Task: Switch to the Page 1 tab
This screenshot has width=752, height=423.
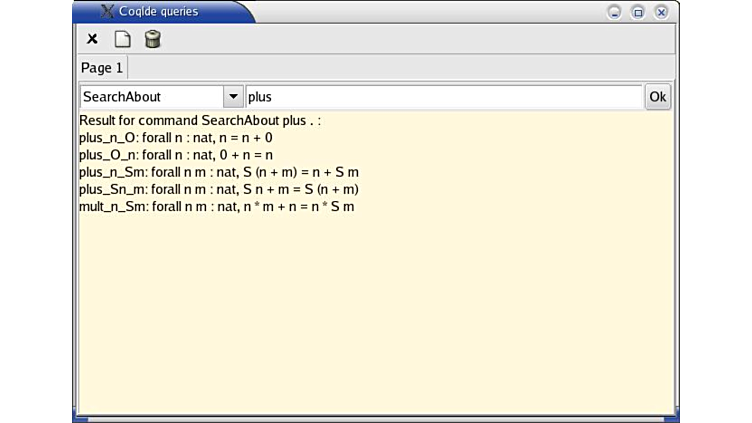Action: point(102,68)
